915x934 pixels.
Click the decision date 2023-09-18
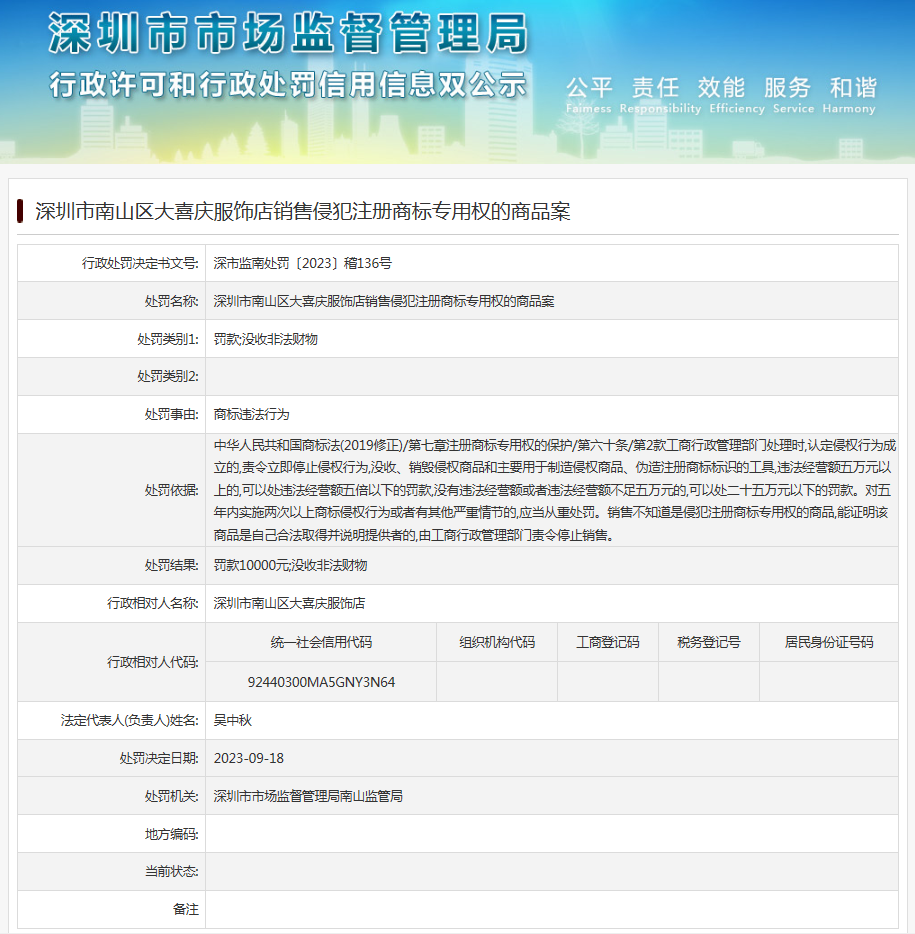pos(249,758)
